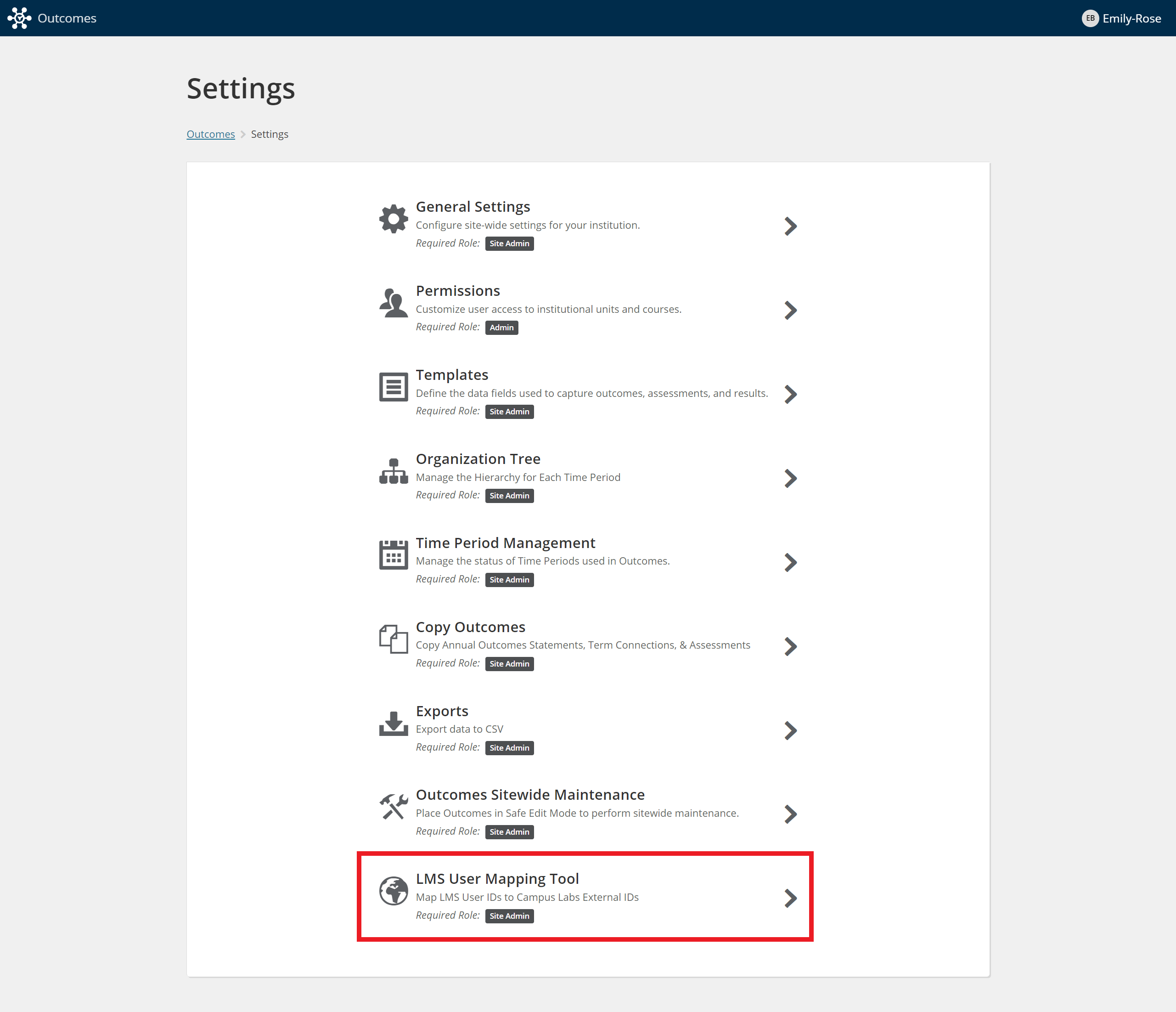The width and height of the screenshot is (1176, 1012).
Task: Open Copy Outcomes using its chevron
Action: tap(790, 646)
